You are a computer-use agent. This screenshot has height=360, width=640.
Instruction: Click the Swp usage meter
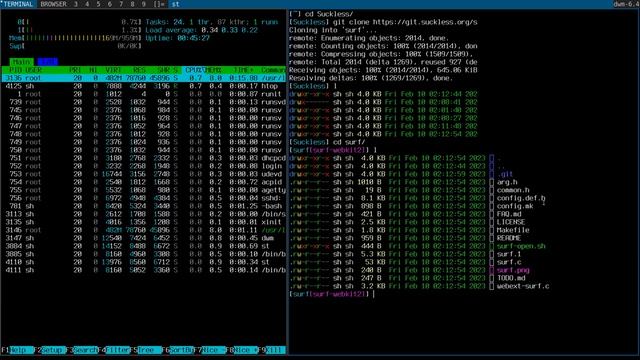[x=76, y=46]
